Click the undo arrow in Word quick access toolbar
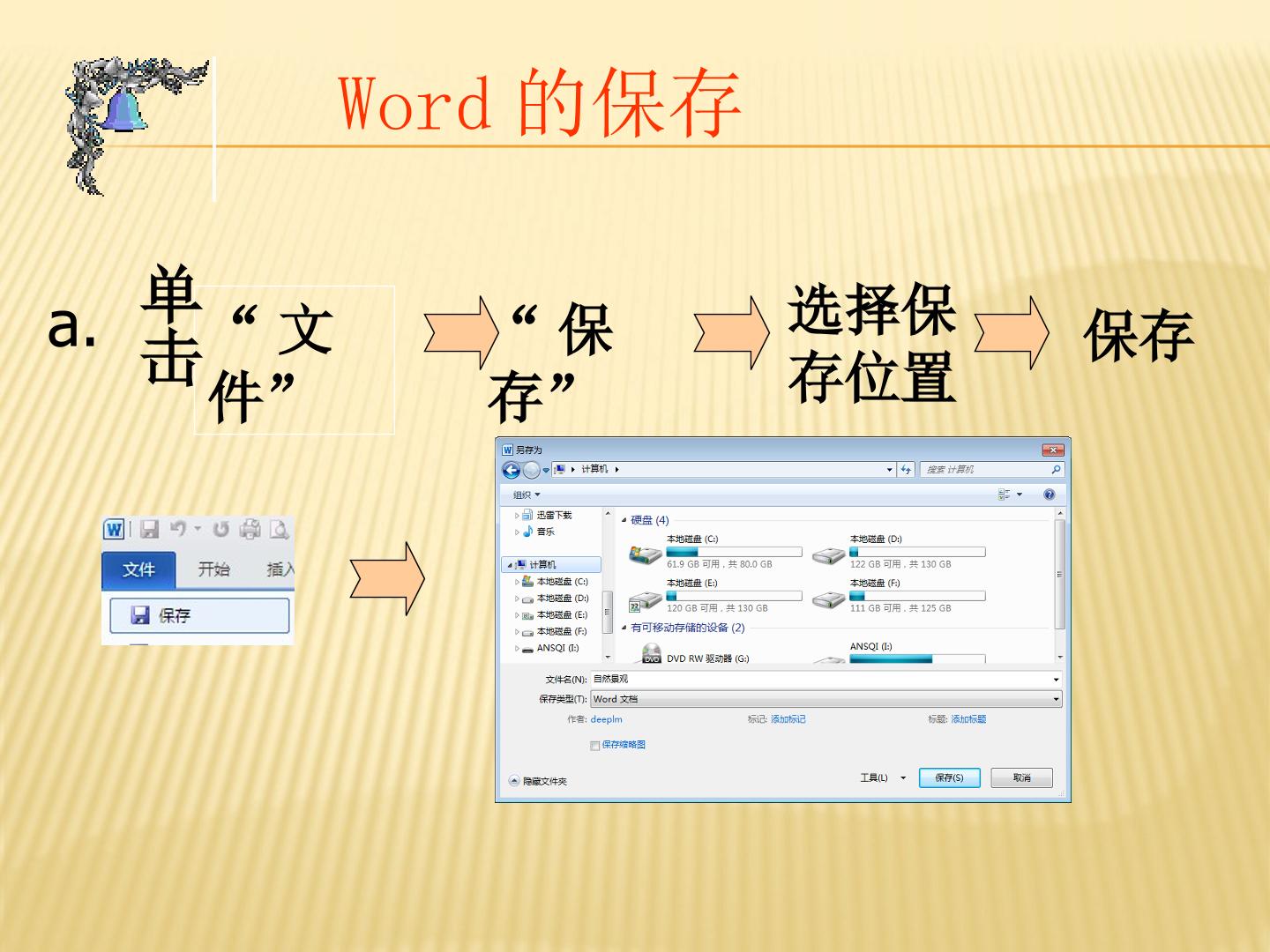The width and height of the screenshot is (1270, 952). pos(179,528)
